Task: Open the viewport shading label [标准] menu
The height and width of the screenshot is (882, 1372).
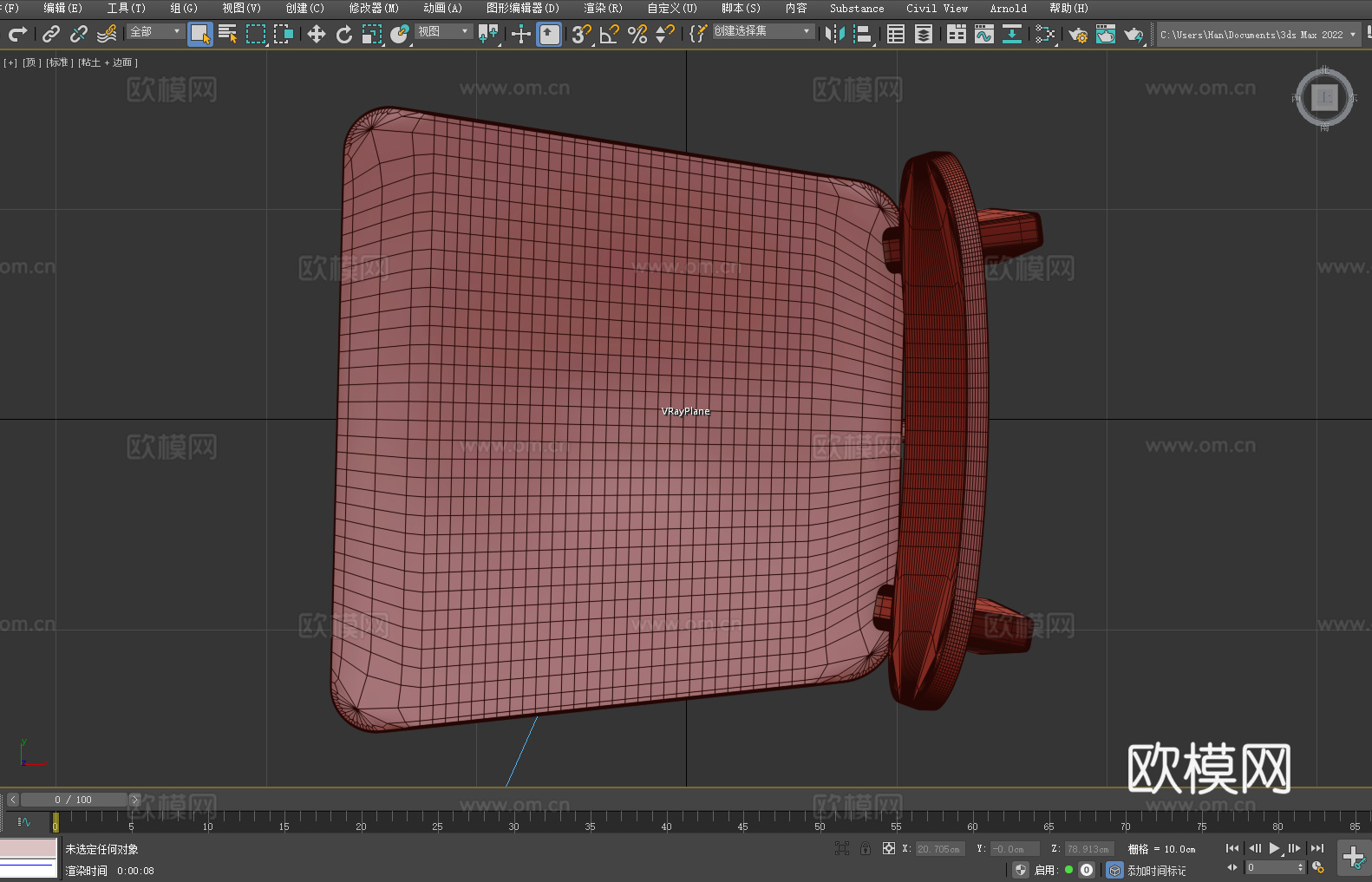Action: [59, 62]
